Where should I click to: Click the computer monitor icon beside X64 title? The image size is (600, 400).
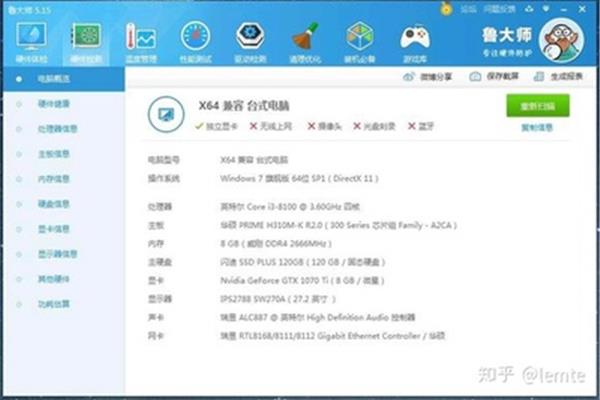point(166,114)
